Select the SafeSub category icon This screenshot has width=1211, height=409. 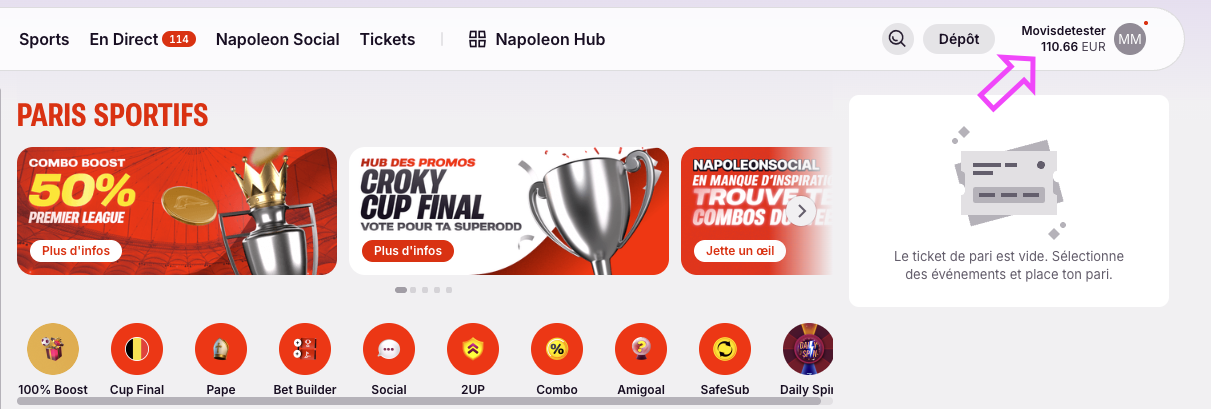pyautogui.click(x=725, y=349)
